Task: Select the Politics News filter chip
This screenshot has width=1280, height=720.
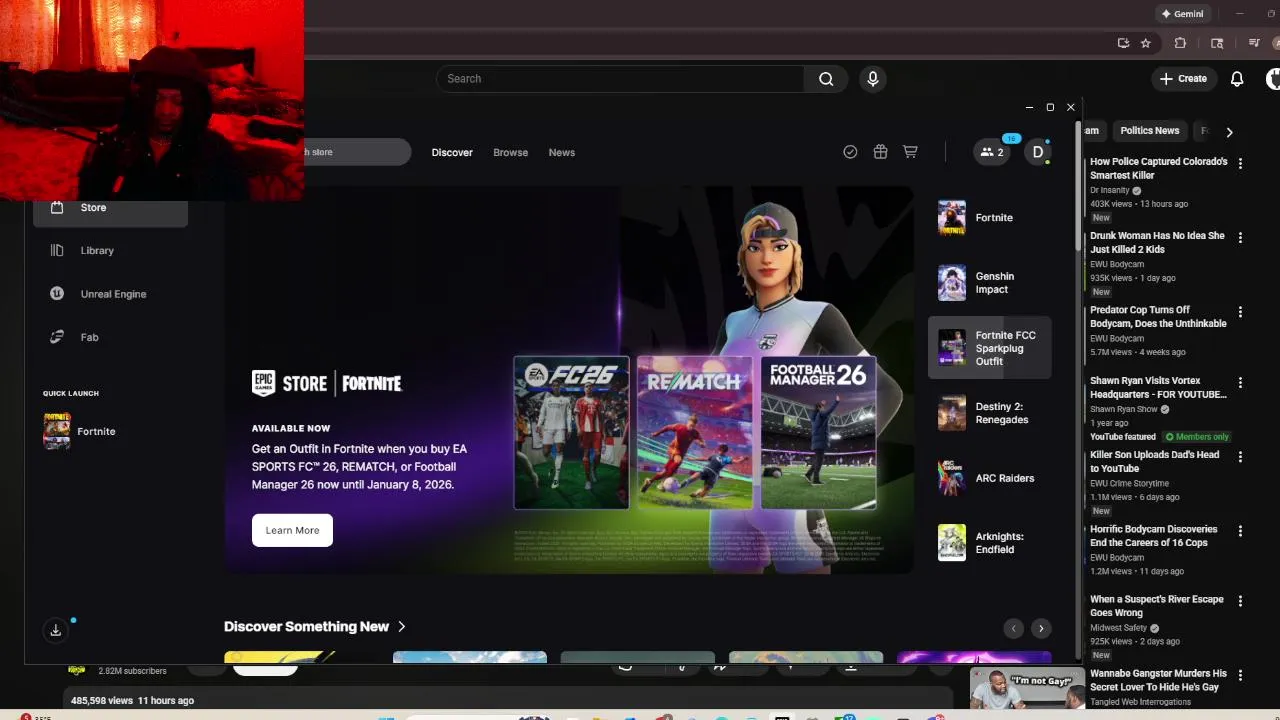Action: pyautogui.click(x=1150, y=131)
